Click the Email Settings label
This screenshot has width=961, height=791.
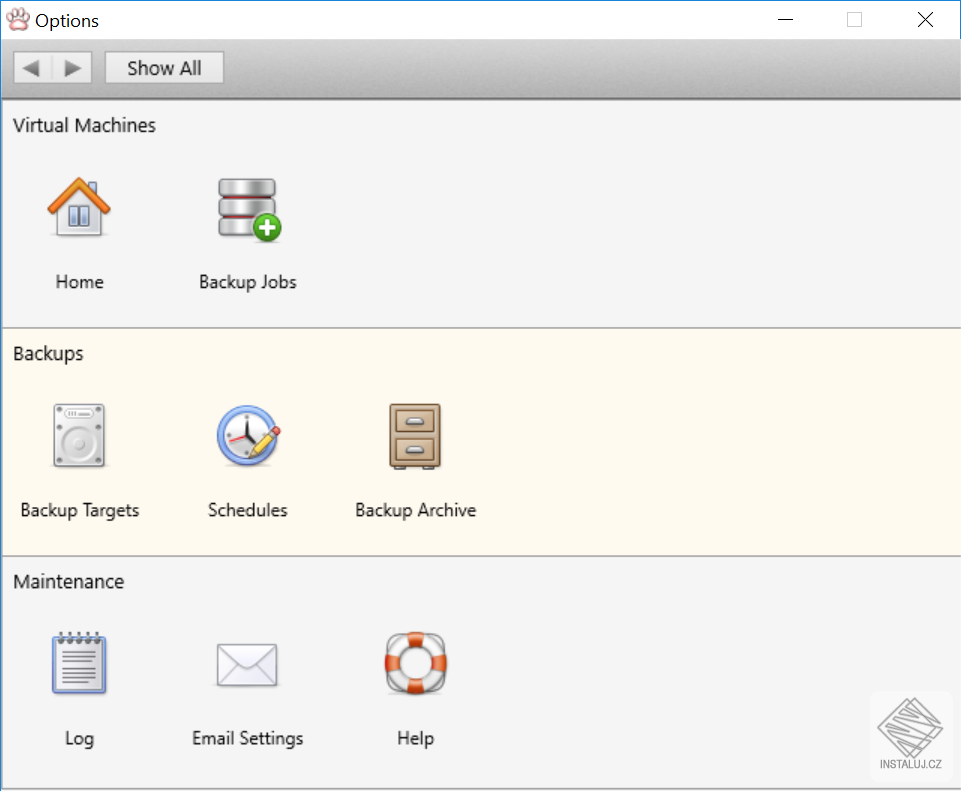(248, 738)
